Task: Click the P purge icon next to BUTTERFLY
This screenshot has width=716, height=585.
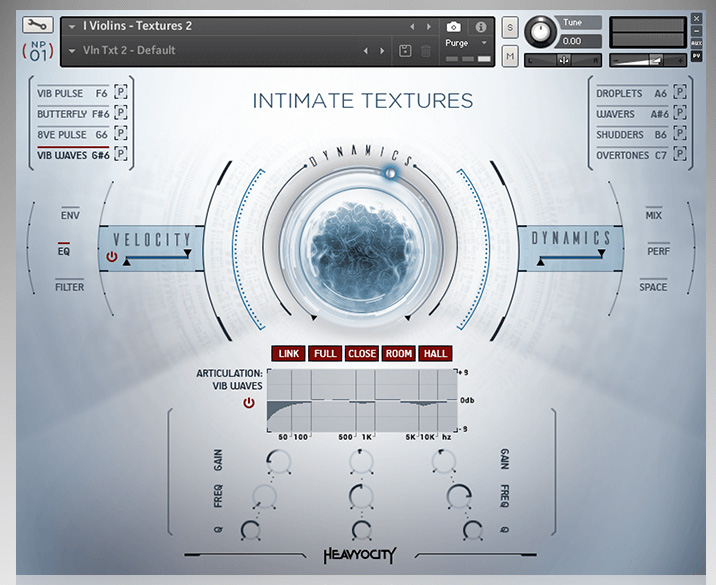Action: 121,112
